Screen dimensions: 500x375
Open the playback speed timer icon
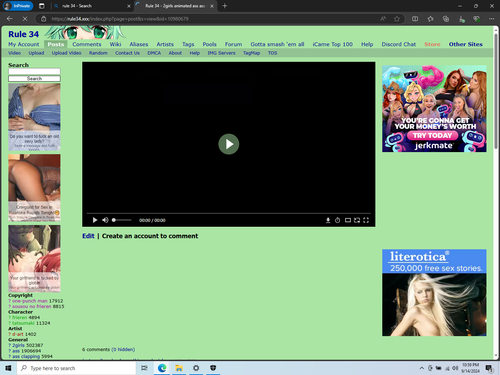(x=337, y=220)
